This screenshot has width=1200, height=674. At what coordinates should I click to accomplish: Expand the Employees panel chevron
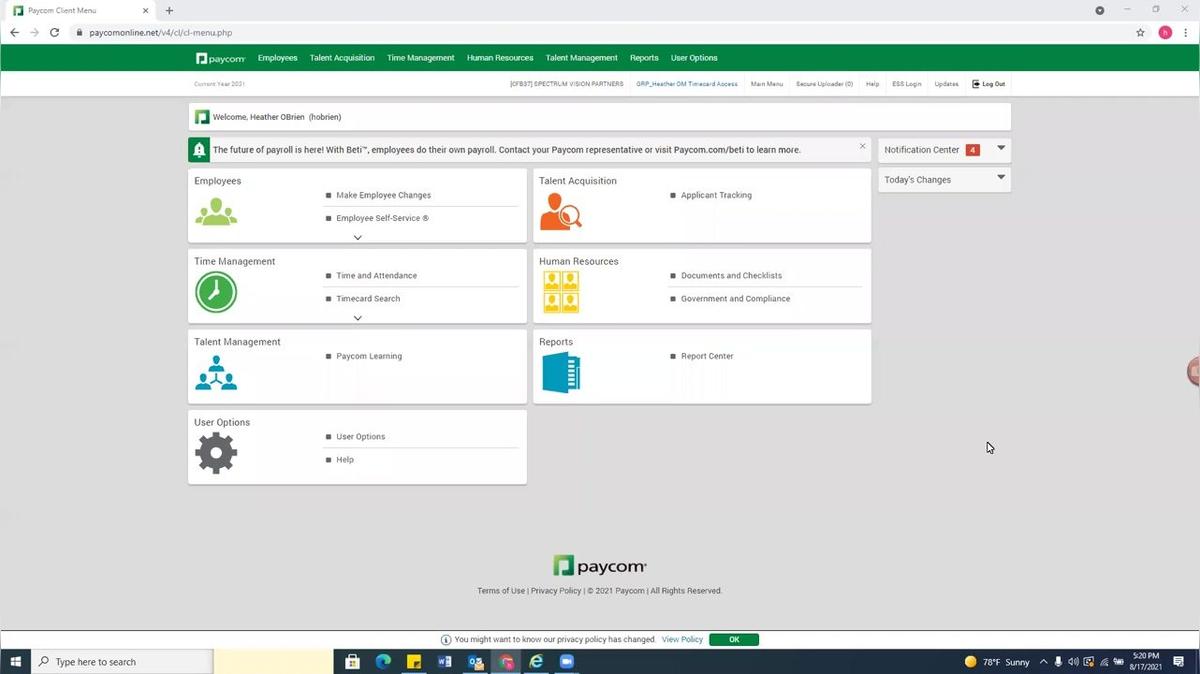pos(357,237)
